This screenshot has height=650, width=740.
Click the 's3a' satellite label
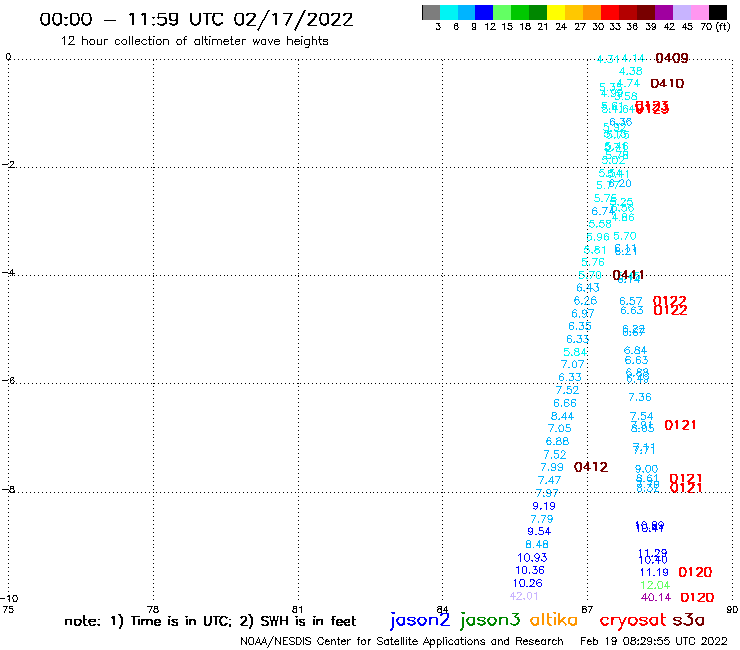(688, 620)
